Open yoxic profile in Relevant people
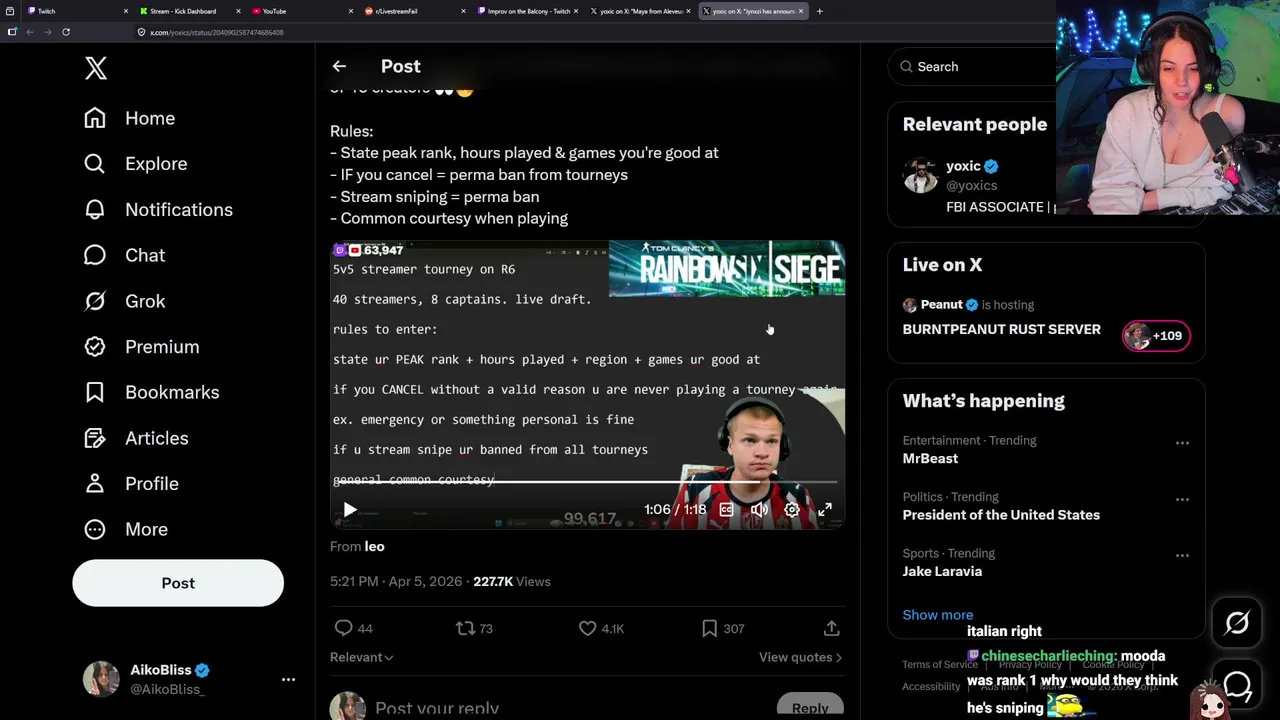The height and width of the screenshot is (720, 1280). coord(963,166)
